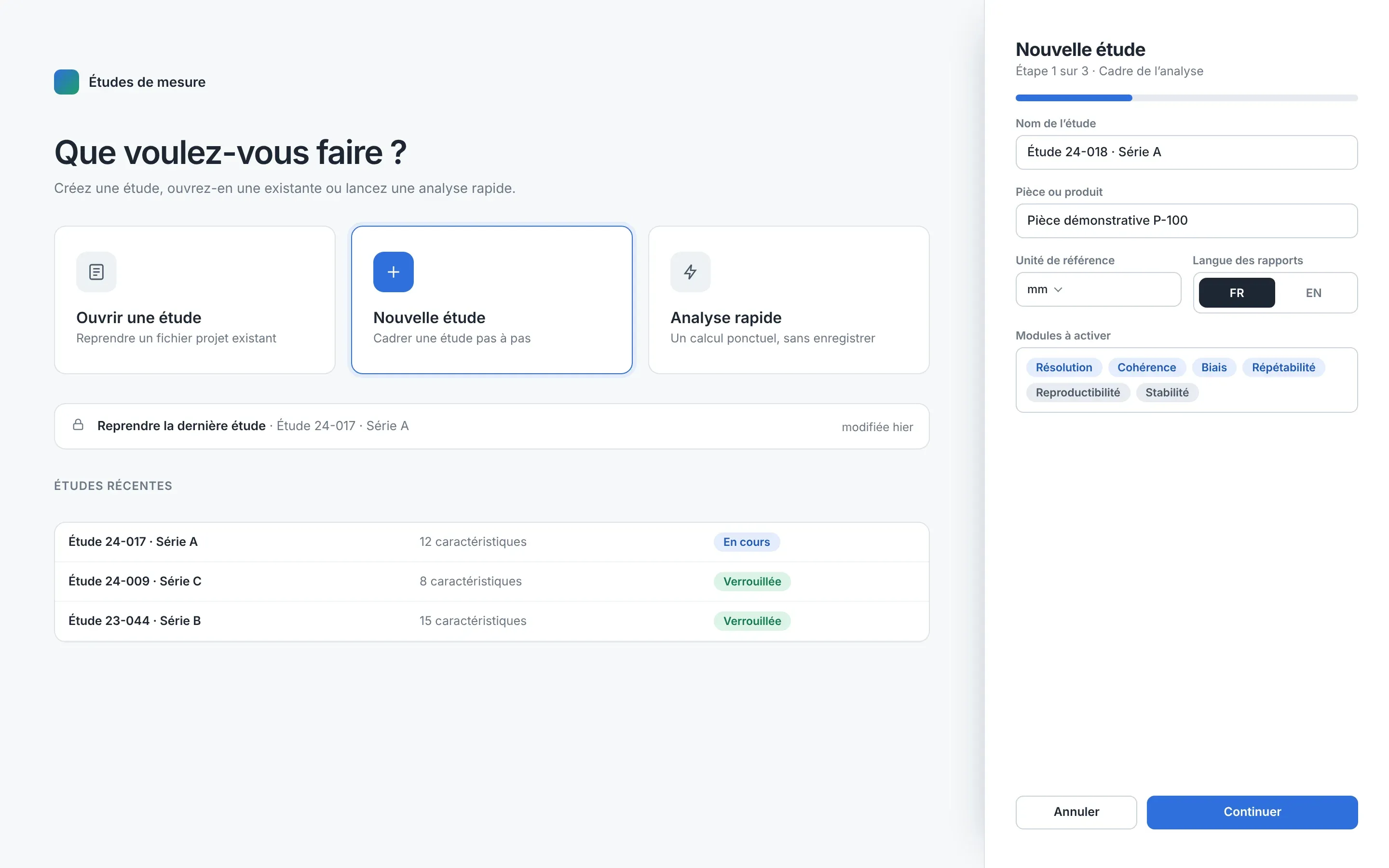Switch report language to EN

pos(1313,293)
